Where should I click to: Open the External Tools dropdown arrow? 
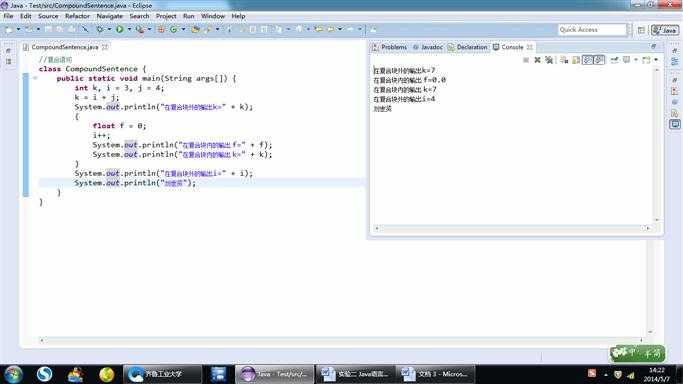click(149, 29)
